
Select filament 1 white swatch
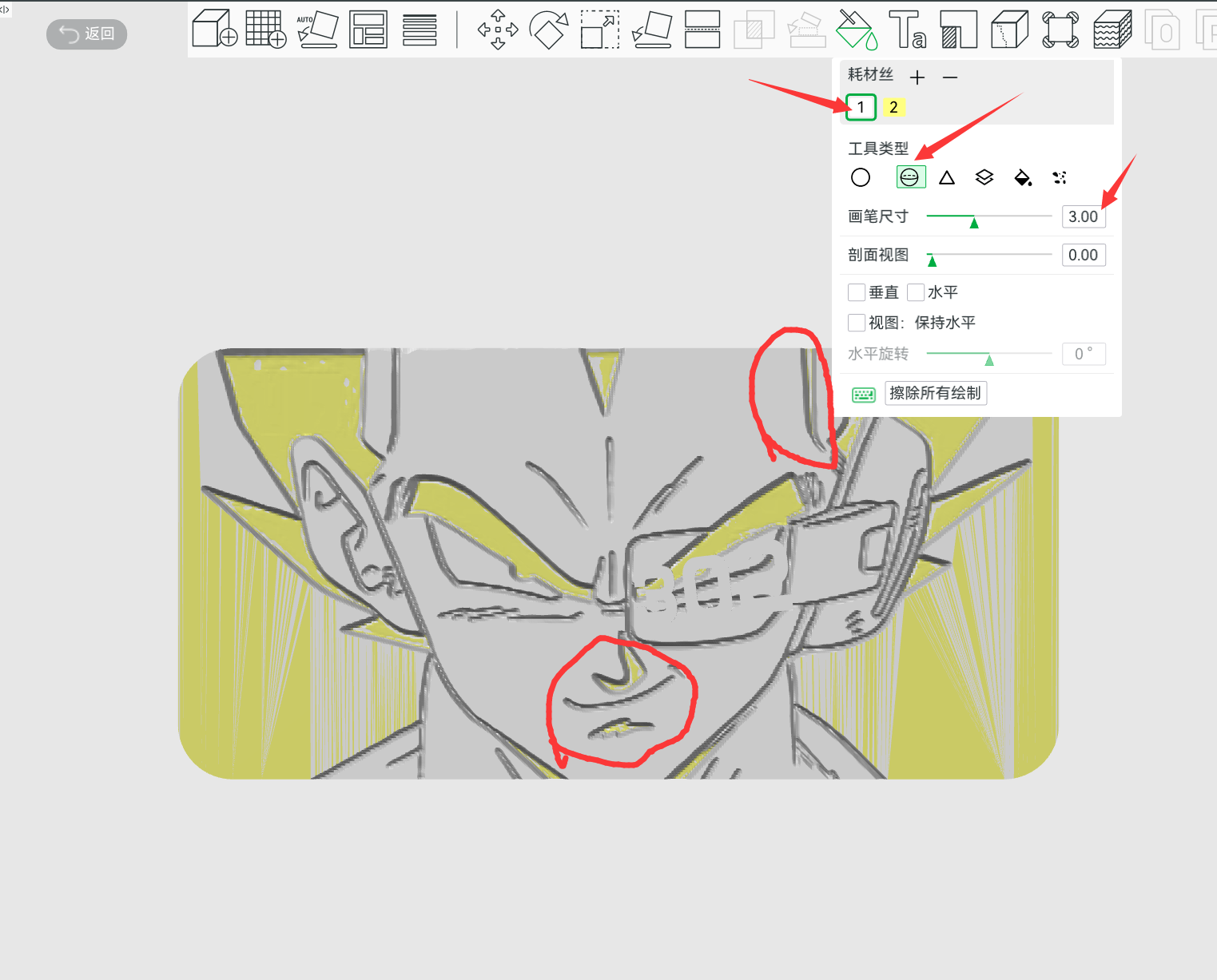(861, 107)
